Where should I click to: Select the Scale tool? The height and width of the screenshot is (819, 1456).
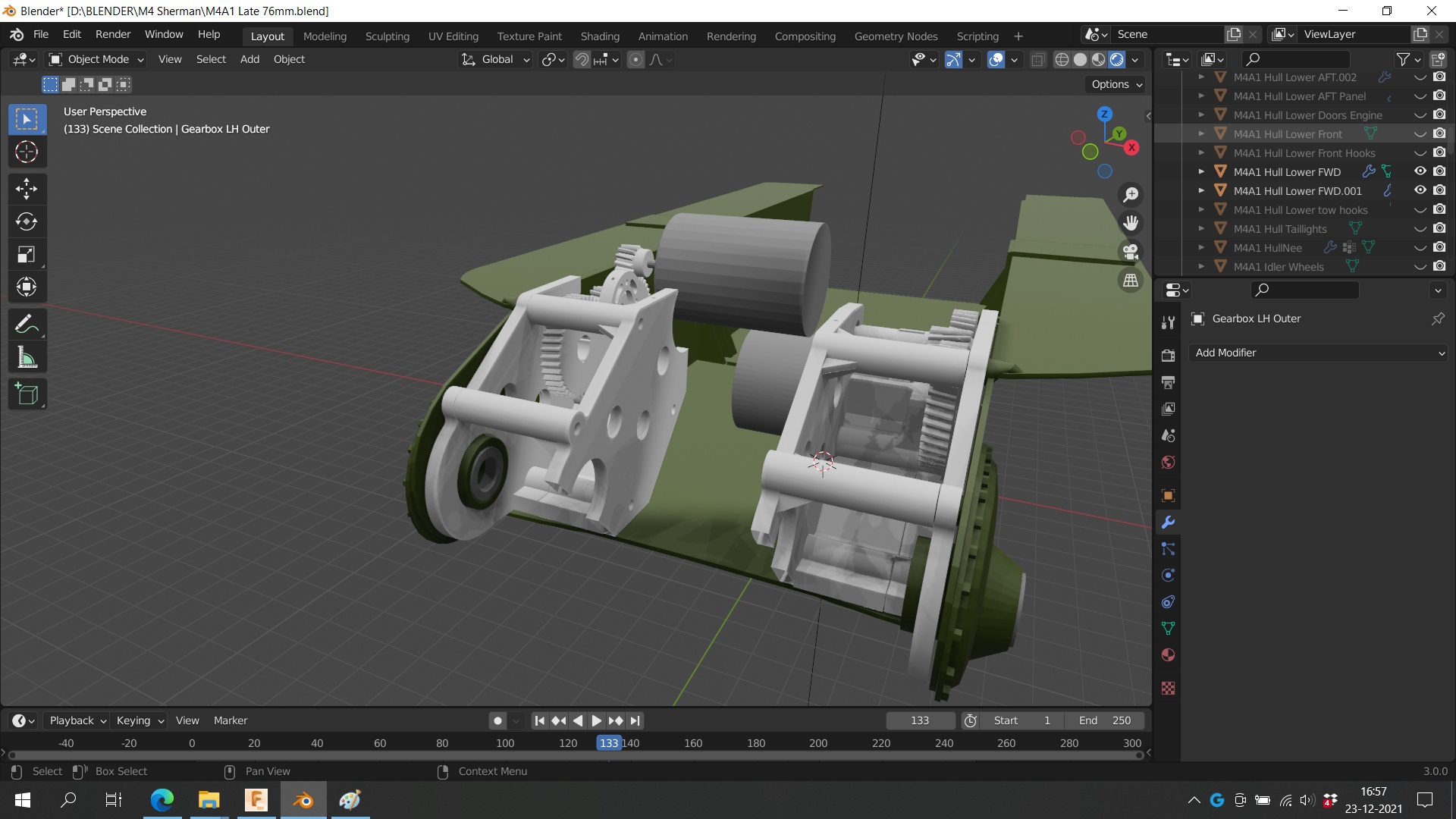[27, 254]
